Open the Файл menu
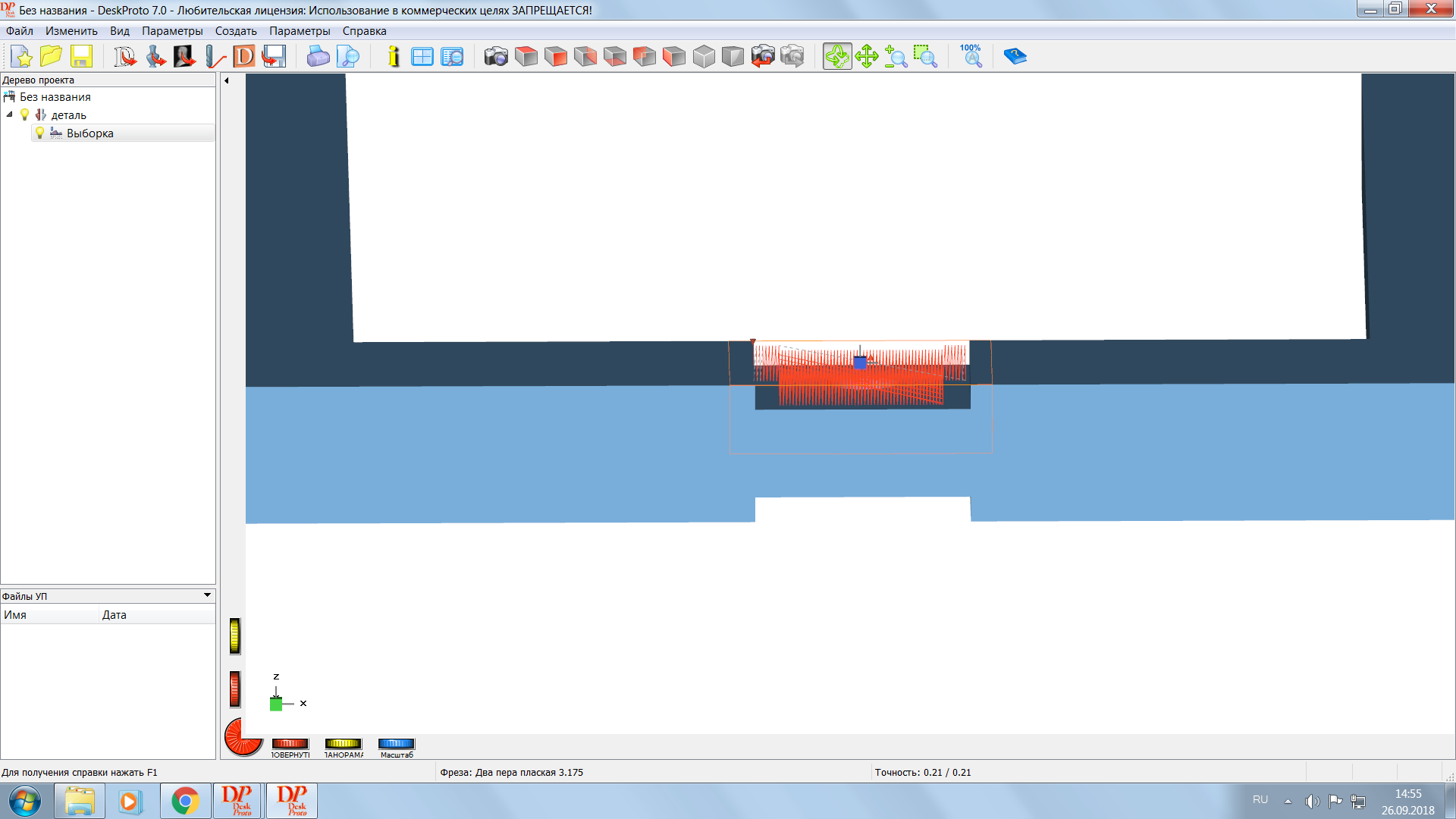Screen dimensions: 1456x819 [20, 31]
